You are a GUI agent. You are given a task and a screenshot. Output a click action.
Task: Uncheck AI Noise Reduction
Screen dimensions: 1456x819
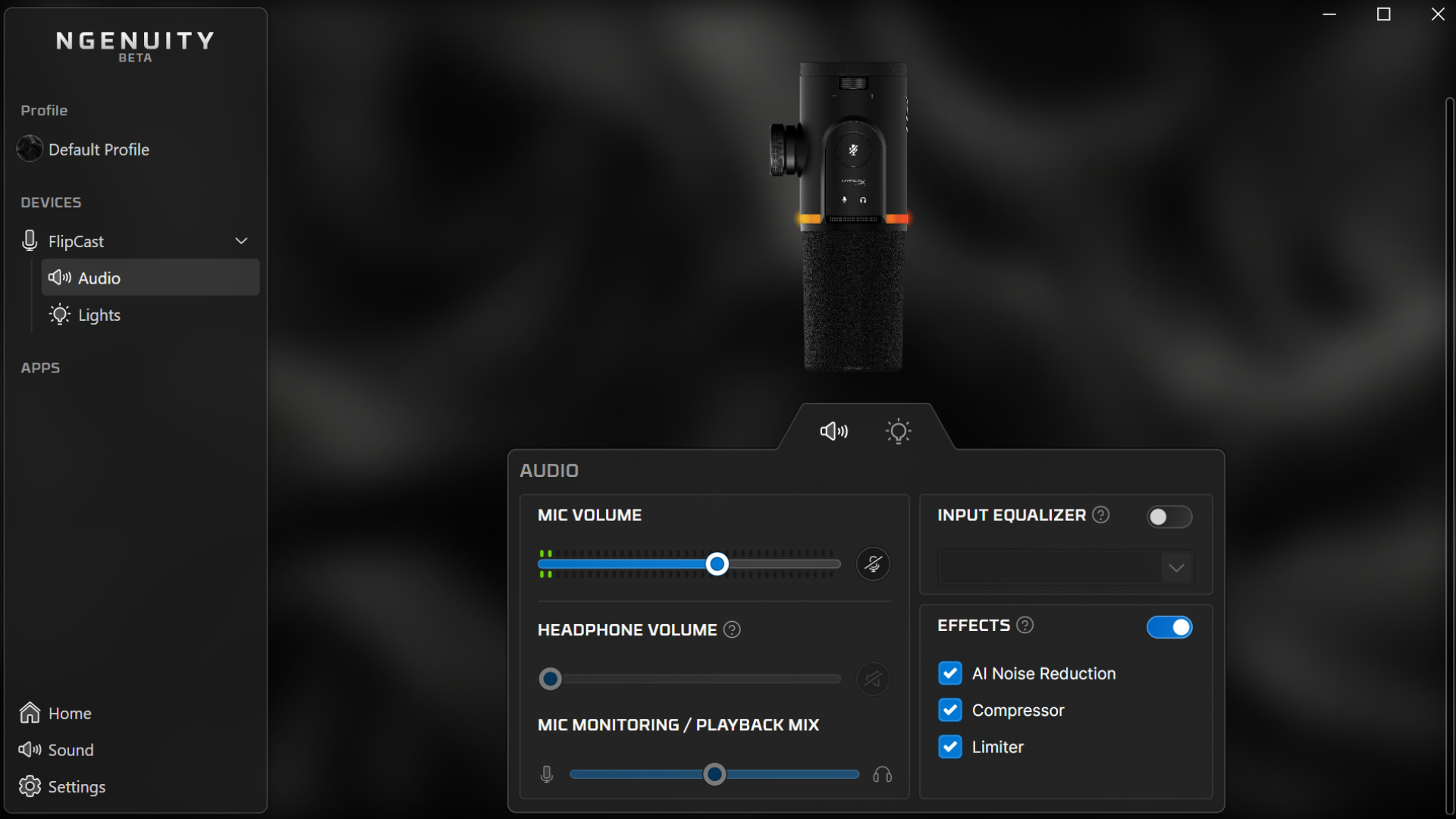pos(949,673)
